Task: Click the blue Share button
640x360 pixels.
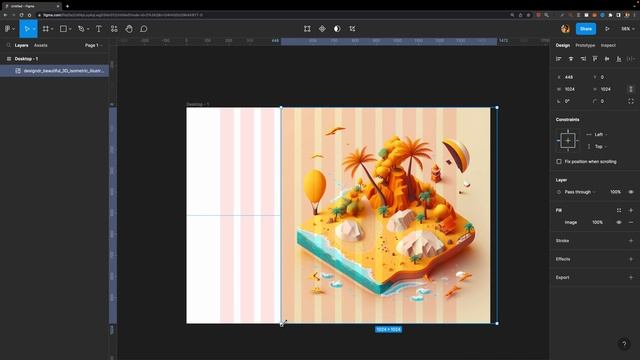Action: (x=586, y=29)
